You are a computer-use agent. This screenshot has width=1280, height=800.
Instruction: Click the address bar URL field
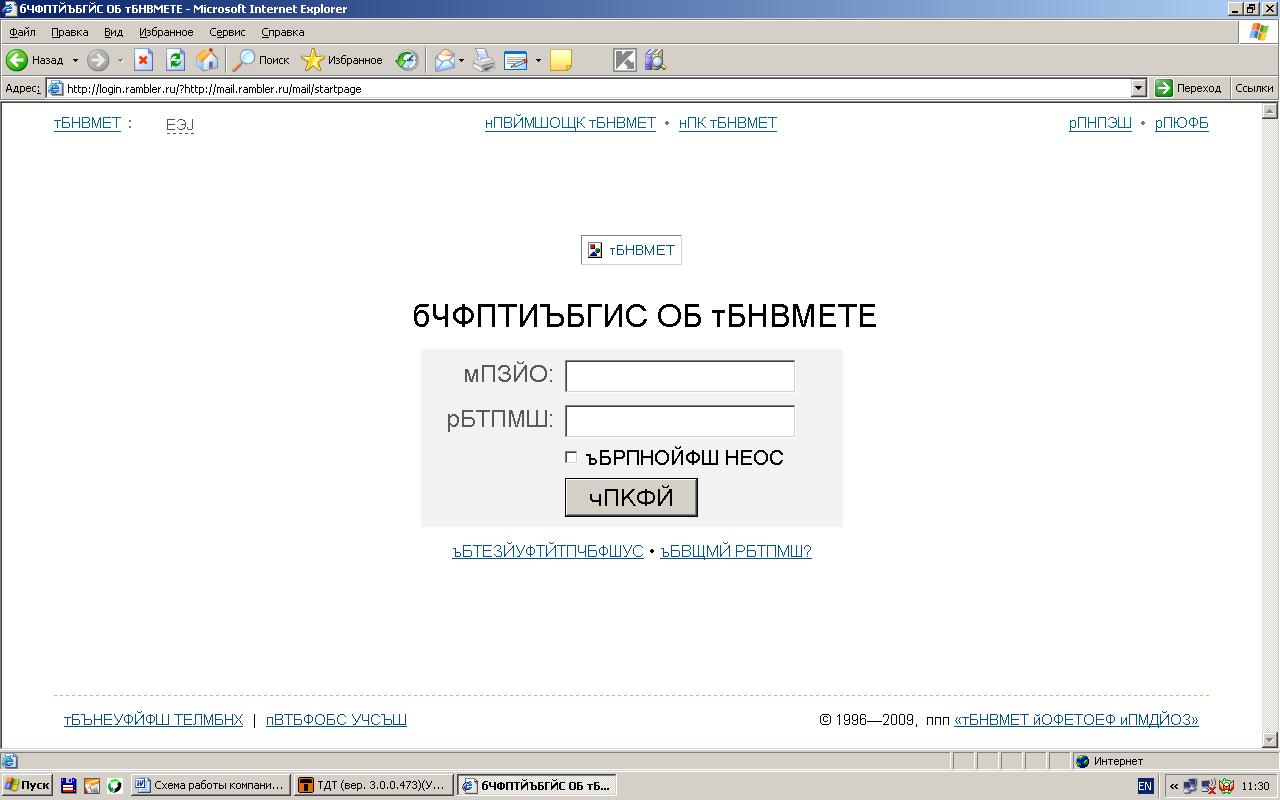596,88
